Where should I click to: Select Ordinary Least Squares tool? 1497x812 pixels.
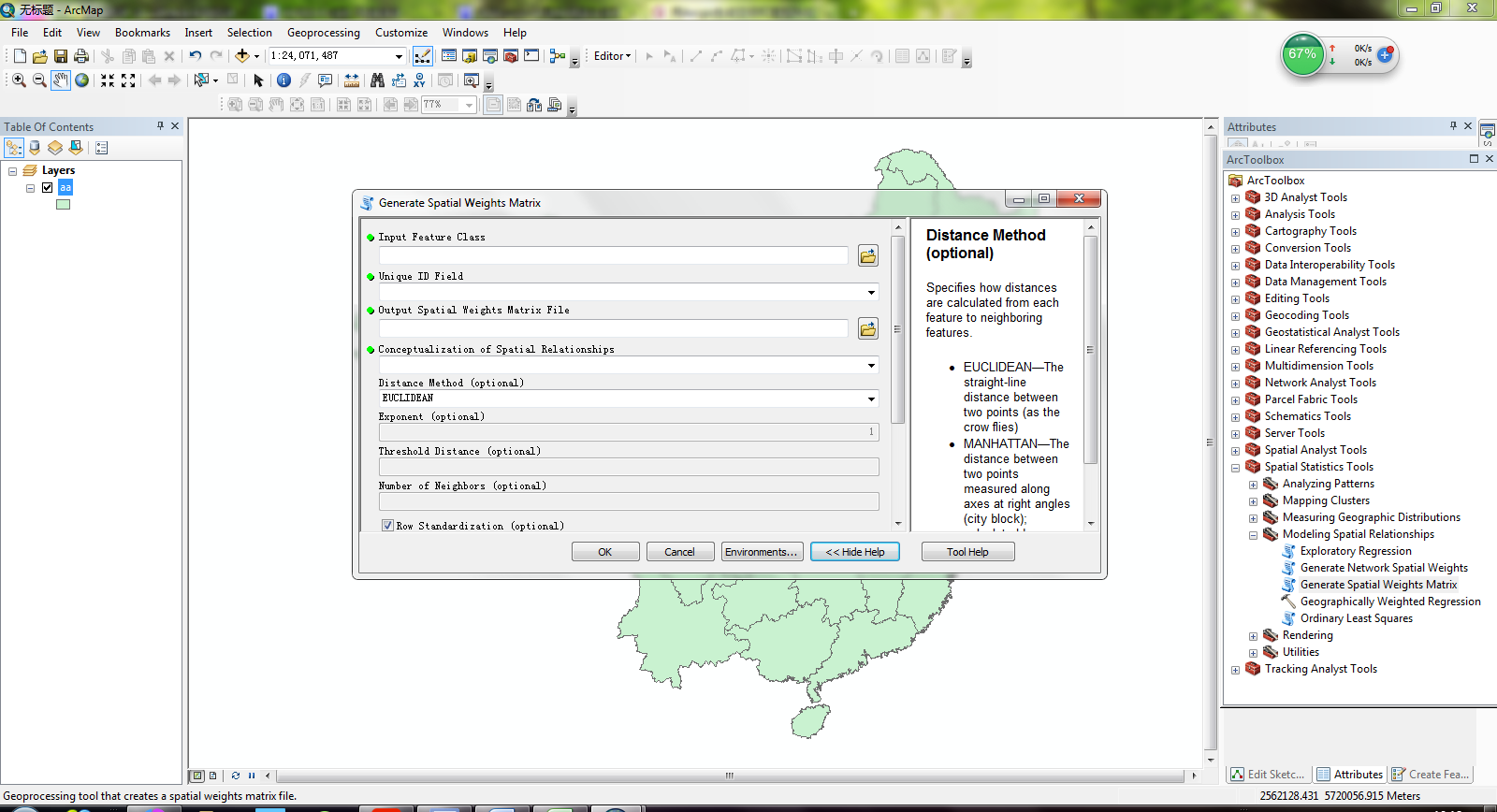click(1356, 618)
